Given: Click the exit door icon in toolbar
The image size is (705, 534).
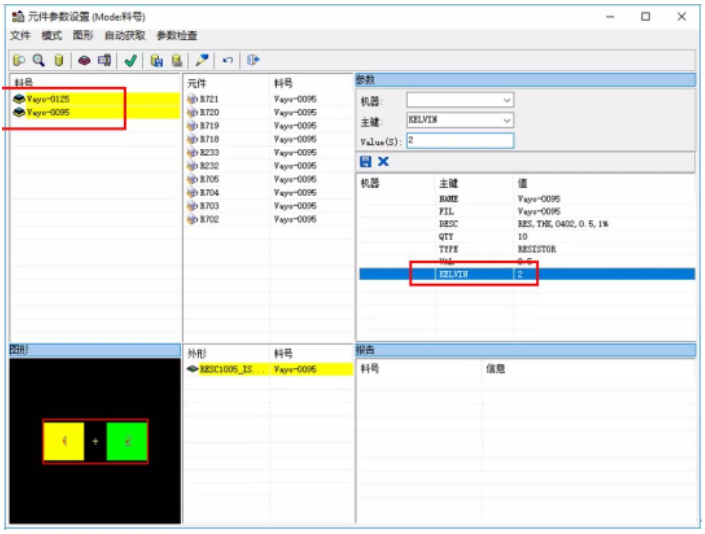Looking at the screenshot, I should pos(253,60).
